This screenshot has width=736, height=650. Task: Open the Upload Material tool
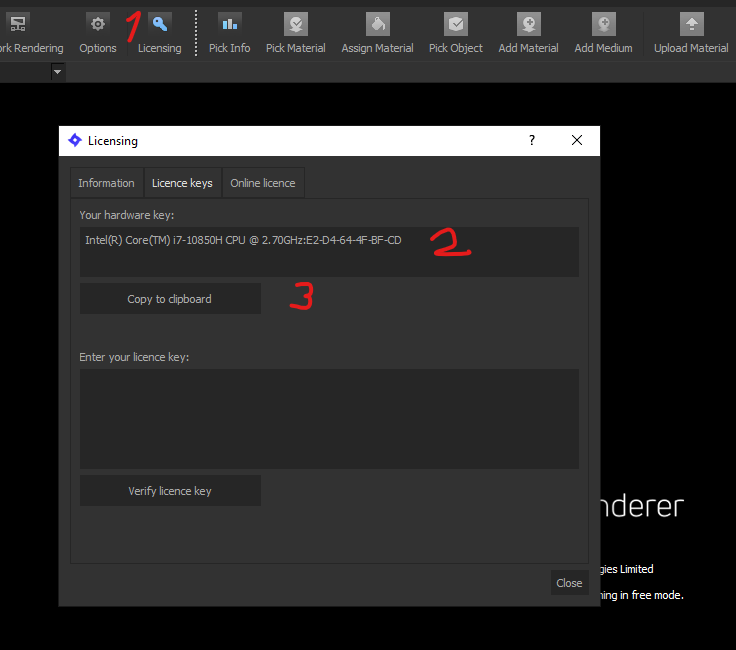pos(691,25)
